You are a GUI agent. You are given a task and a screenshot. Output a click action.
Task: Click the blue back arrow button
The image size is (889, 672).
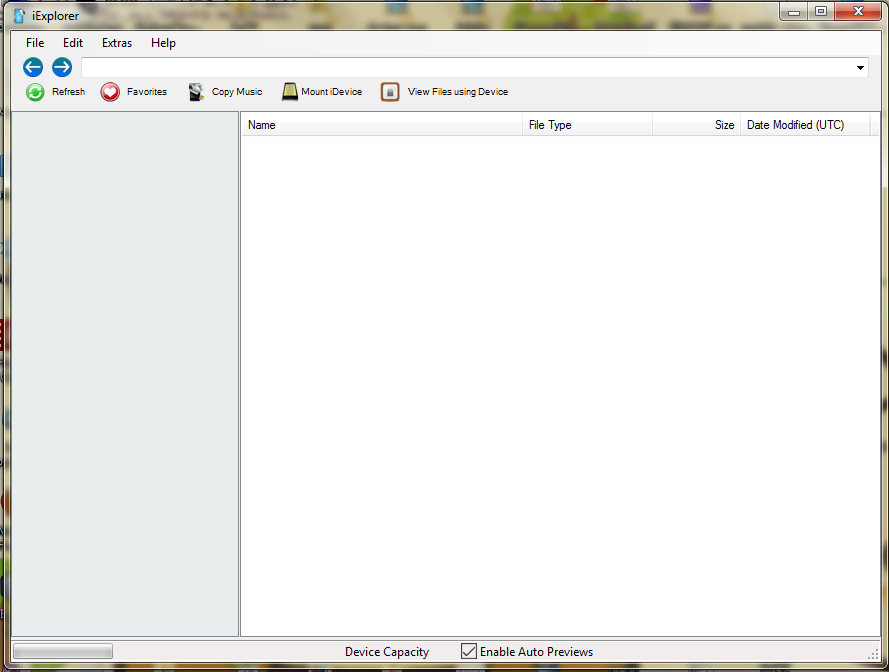[33, 67]
